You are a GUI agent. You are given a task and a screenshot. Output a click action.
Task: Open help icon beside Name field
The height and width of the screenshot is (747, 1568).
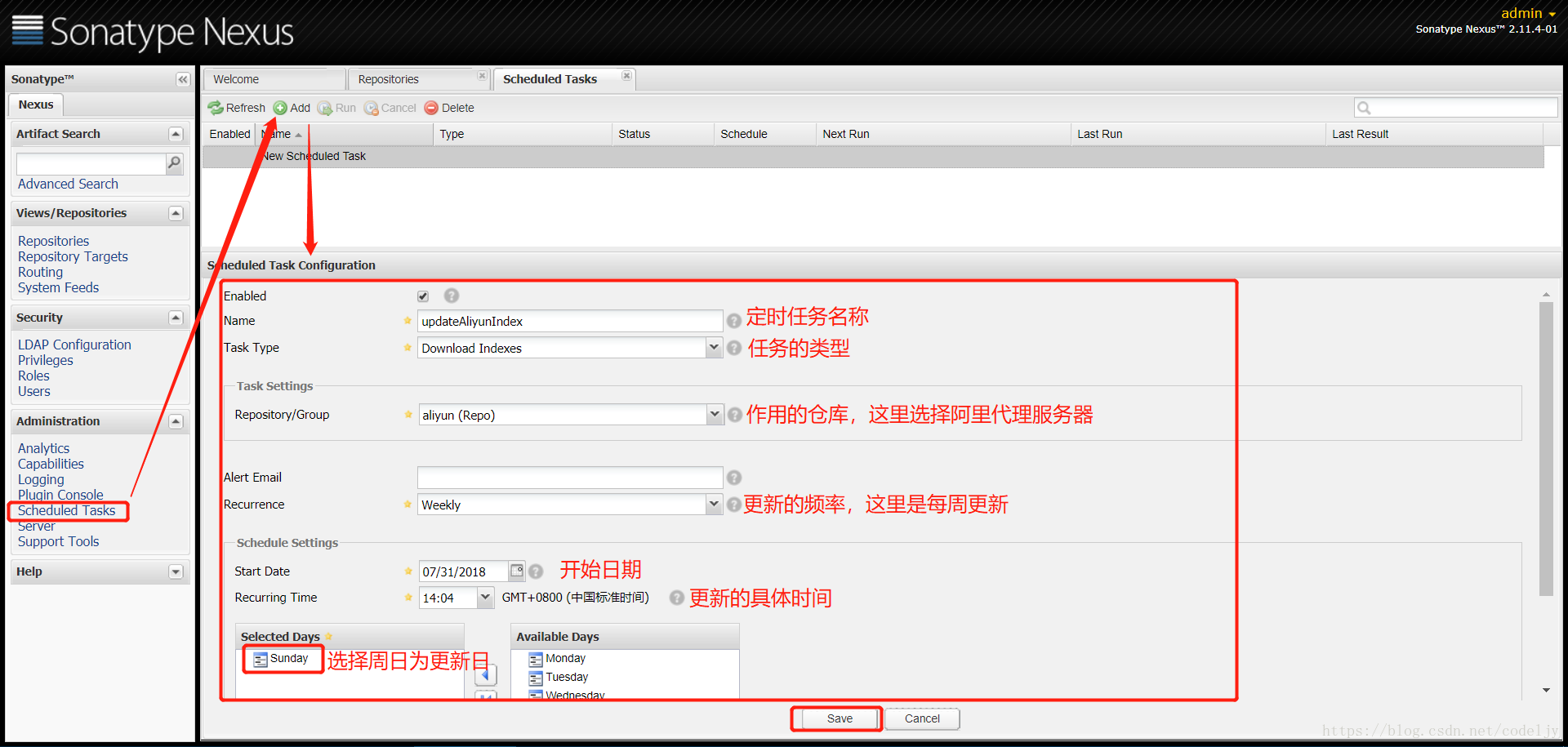(x=734, y=321)
